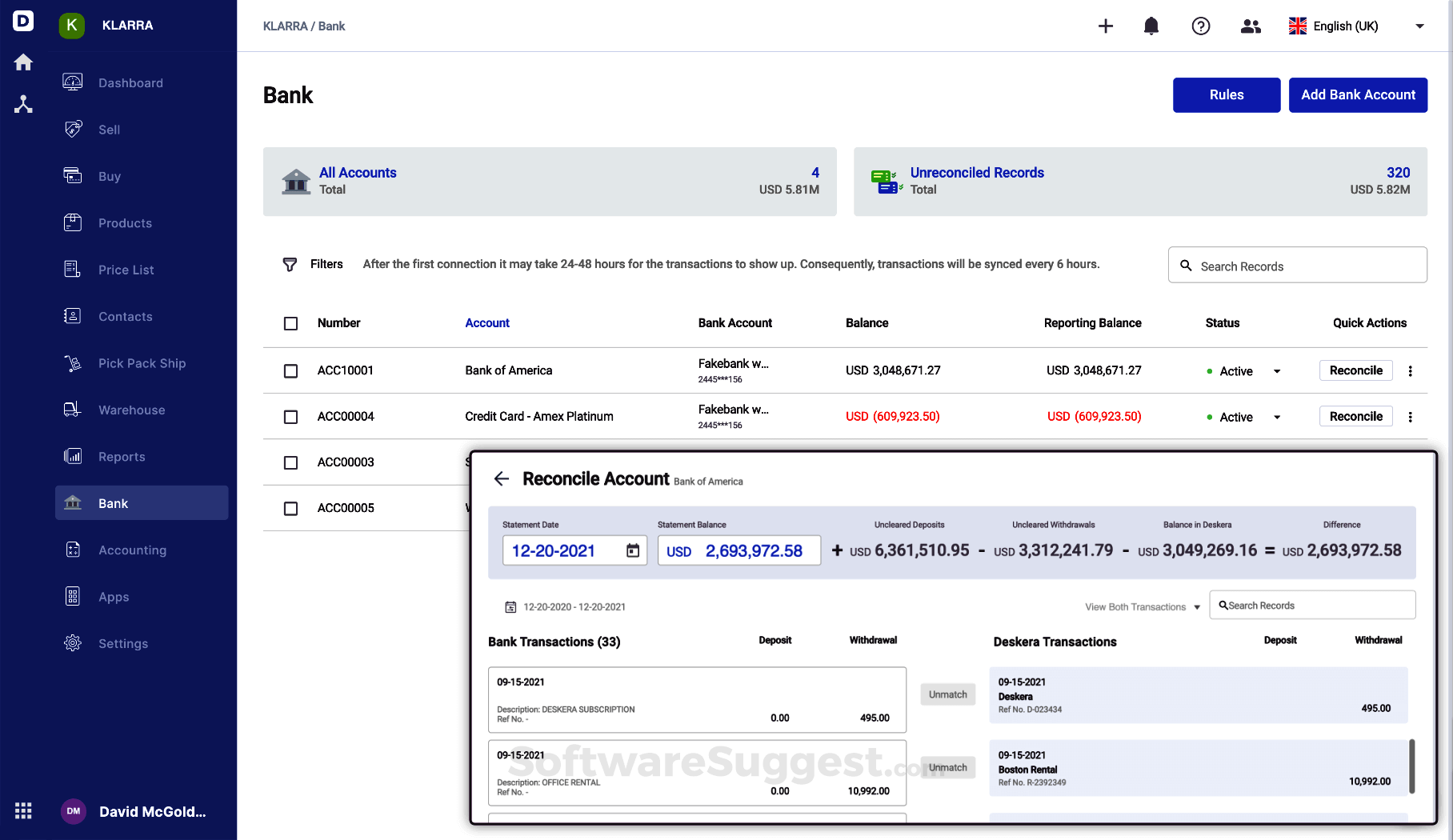The image size is (1453, 840).
Task: Click the Deskera Transactions scrollbar
Action: [1412, 766]
